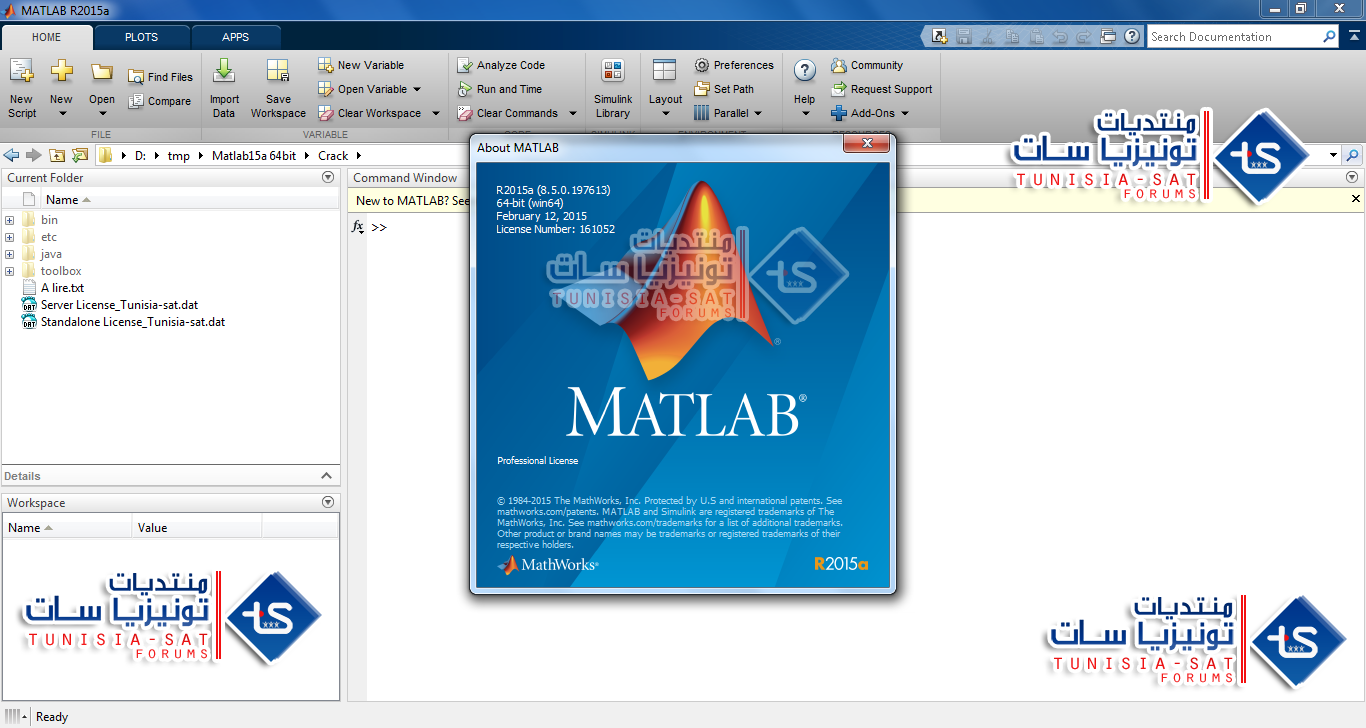
Task: Click the Set Path tool
Action: point(724,89)
